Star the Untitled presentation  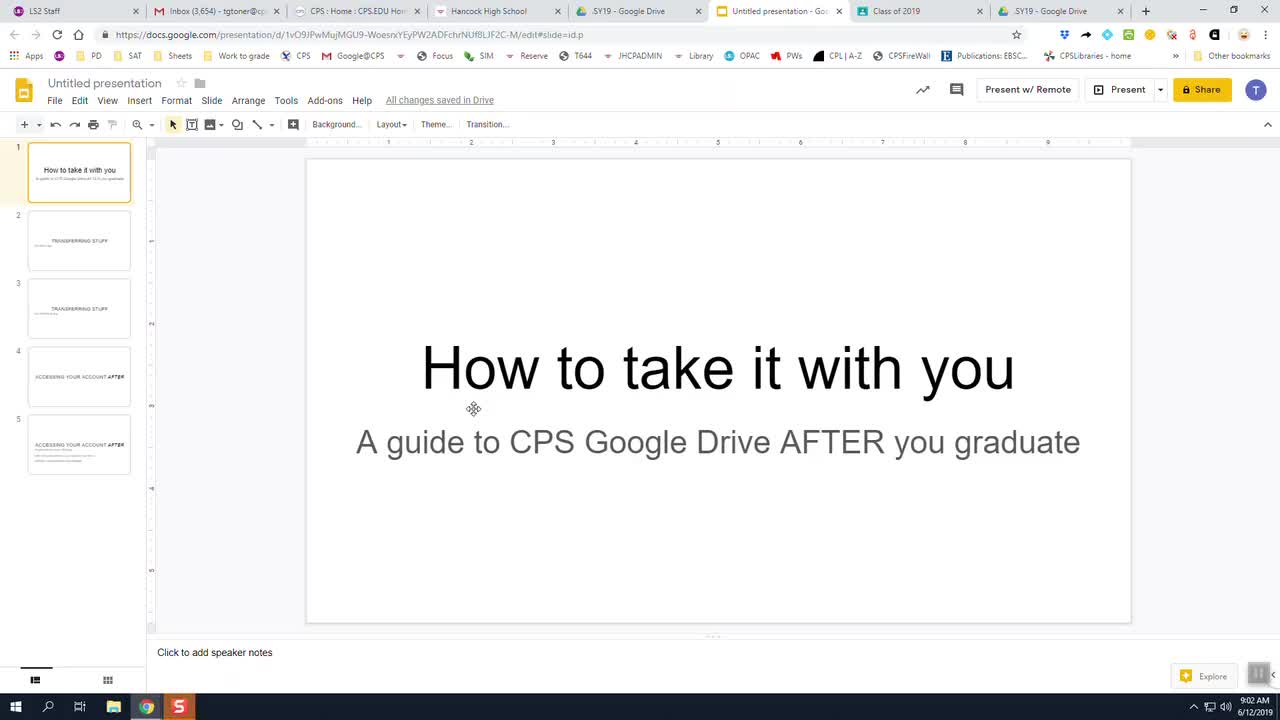181,83
